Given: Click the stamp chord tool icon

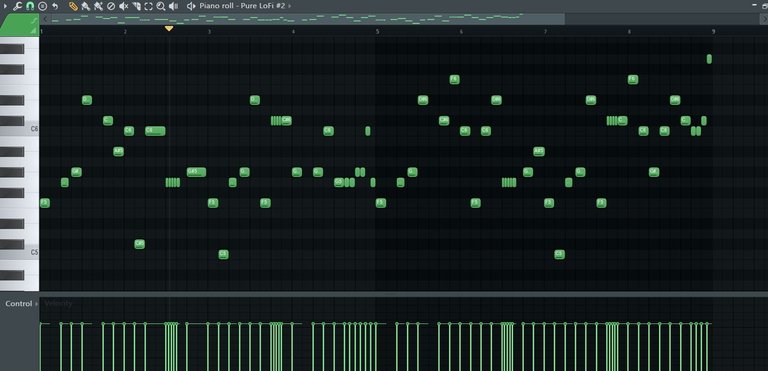Looking at the screenshot, I should (42, 6).
